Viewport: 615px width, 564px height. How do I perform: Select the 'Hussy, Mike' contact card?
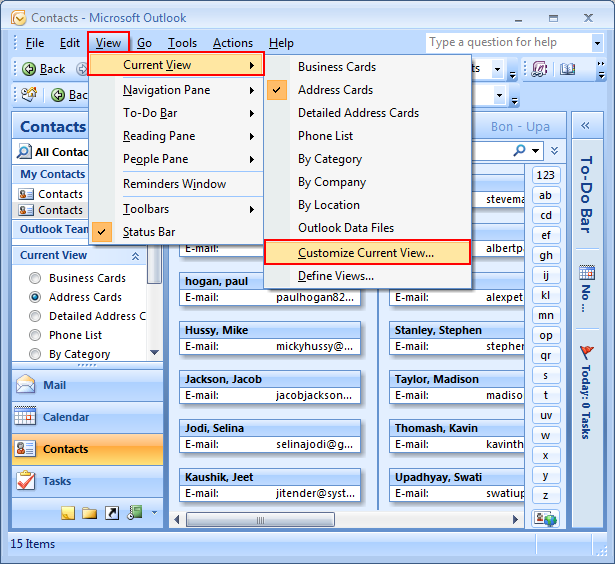[270, 338]
